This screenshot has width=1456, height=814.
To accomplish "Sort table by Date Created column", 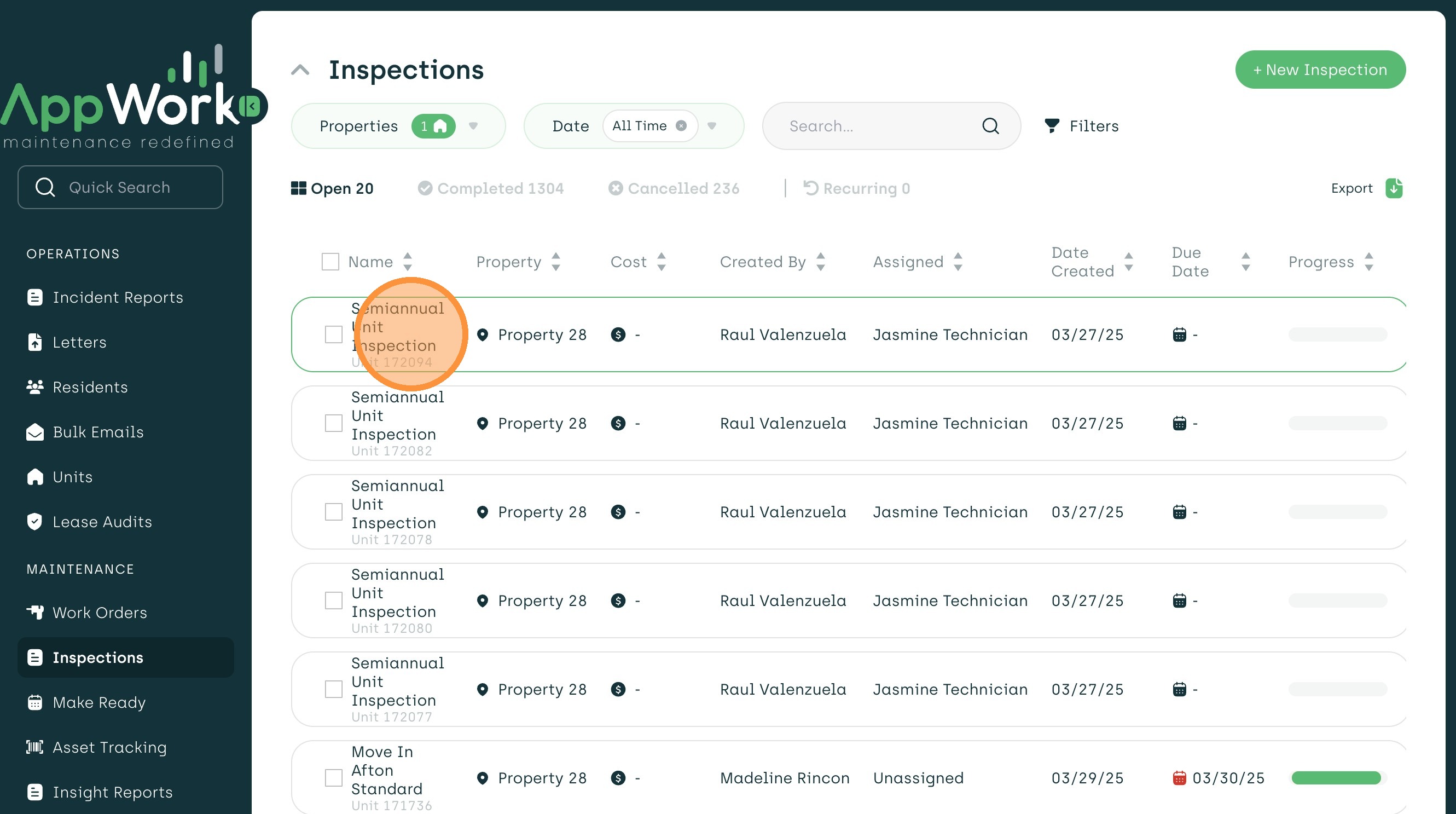I will pyautogui.click(x=1128, y=262).
